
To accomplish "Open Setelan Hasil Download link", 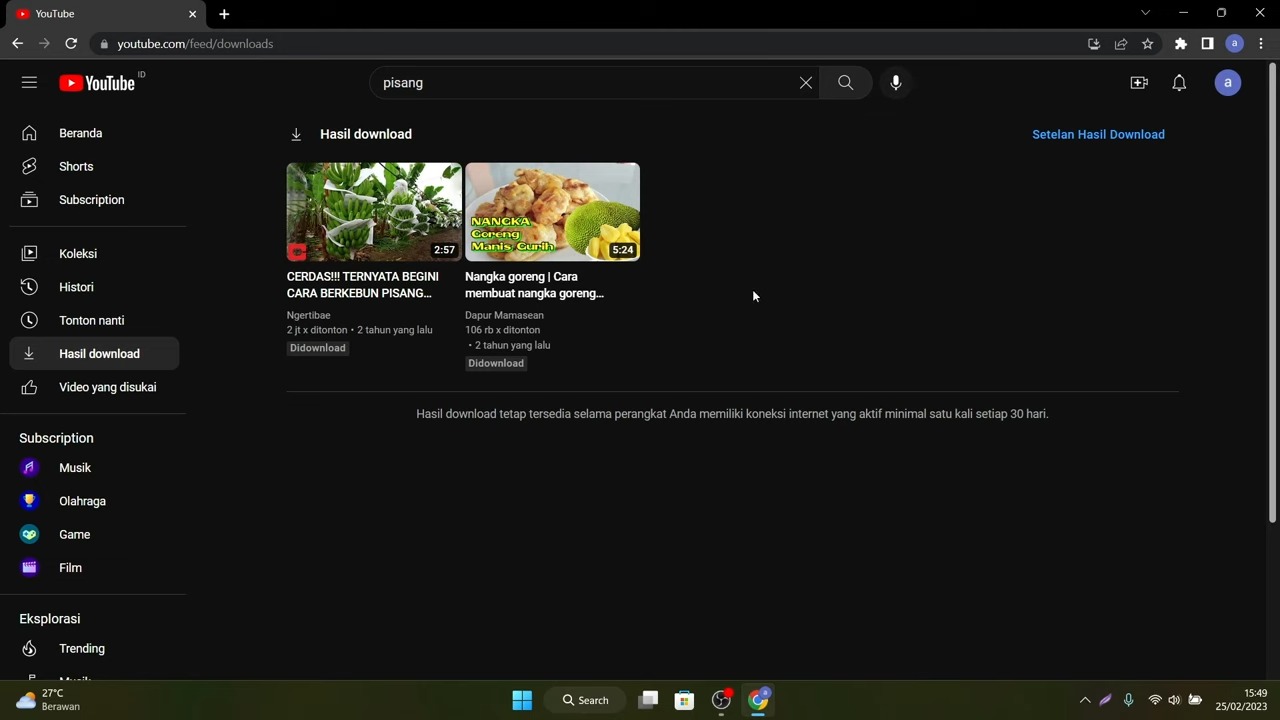I will (1098, 134).
